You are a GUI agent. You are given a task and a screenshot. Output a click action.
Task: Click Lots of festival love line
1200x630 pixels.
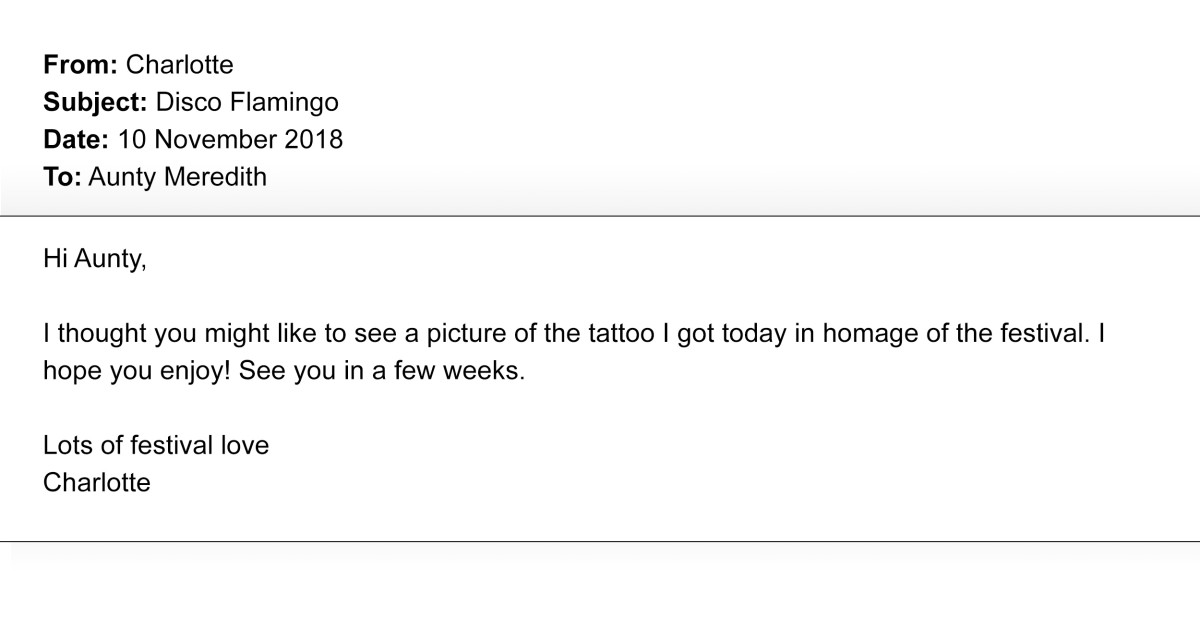[156, 444]
